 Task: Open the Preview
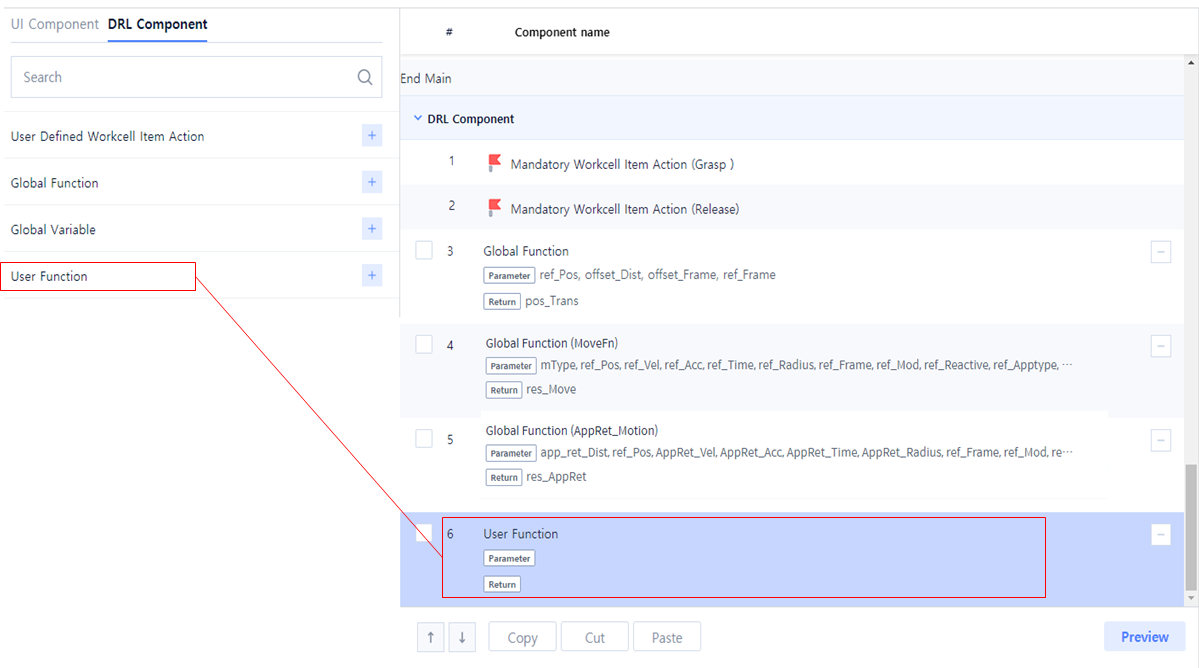click(1144, 637)
